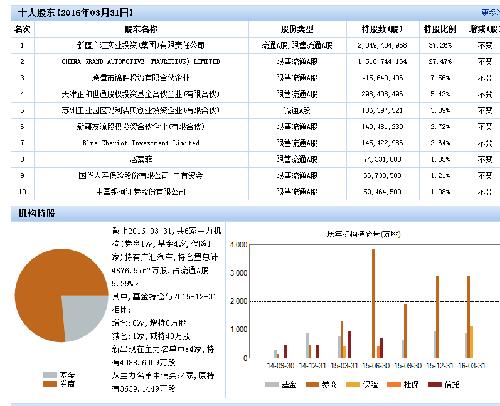Click the rank 1 shareholder name cell
Viewport: 500px width, 406px height.
pos(141,45)
